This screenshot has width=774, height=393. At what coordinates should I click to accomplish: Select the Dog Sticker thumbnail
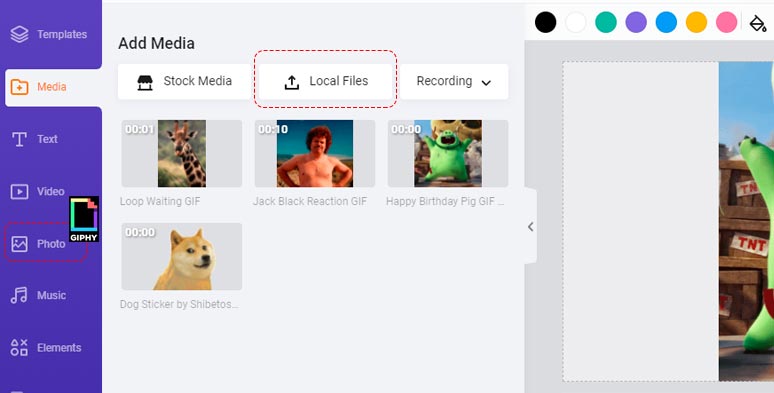[x=182, y=256]
